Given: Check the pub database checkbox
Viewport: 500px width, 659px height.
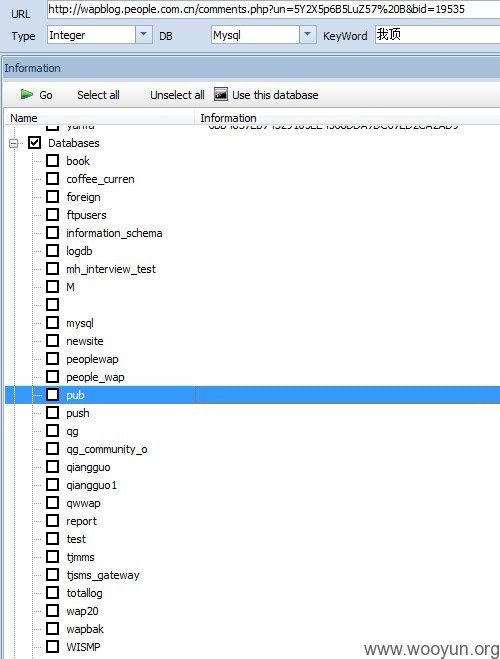Looking at the screenshot, I should (x=53, y=395).
